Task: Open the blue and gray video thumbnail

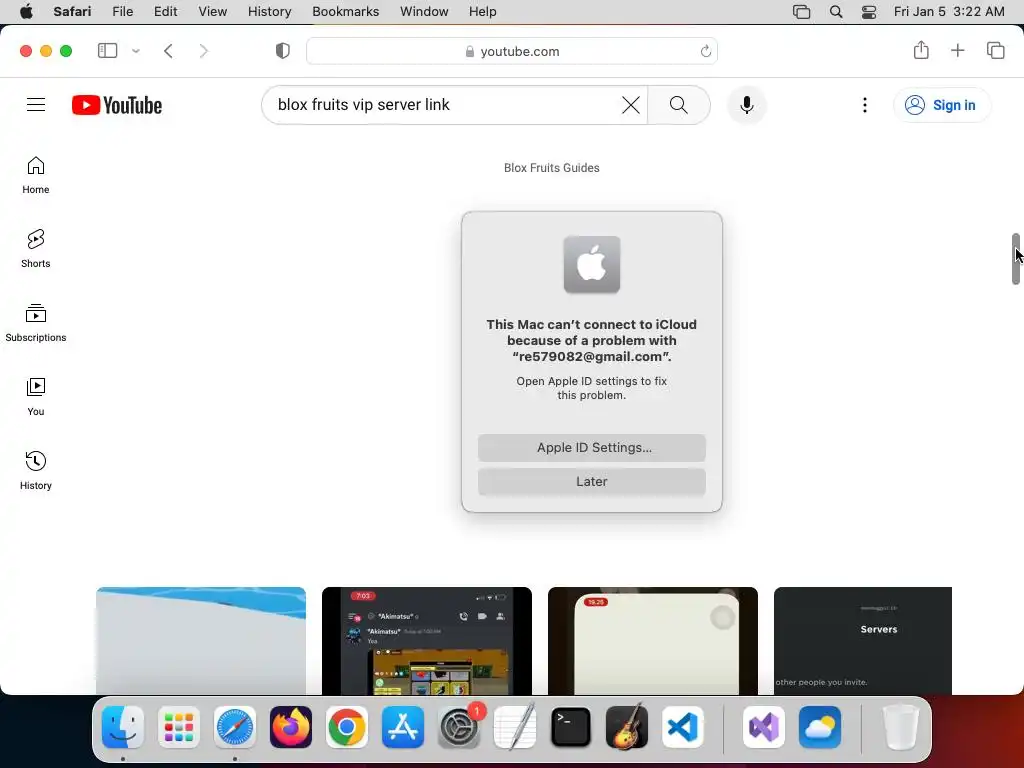Action: click(x=200, y=641)
